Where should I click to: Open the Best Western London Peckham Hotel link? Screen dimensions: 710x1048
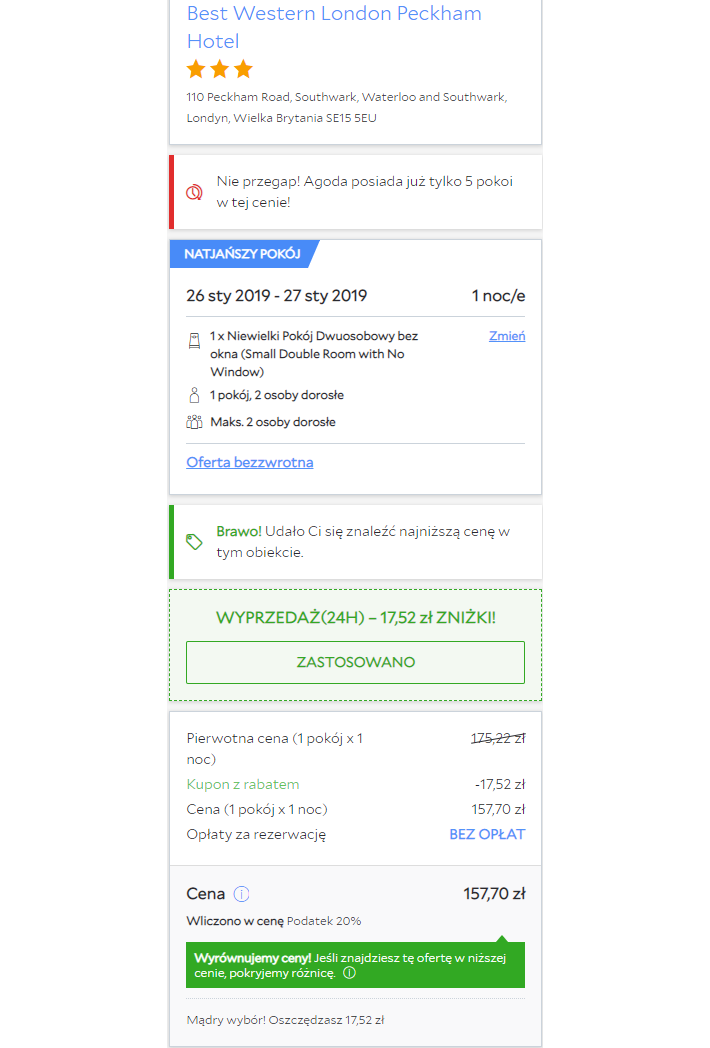[x=333, y=27]
